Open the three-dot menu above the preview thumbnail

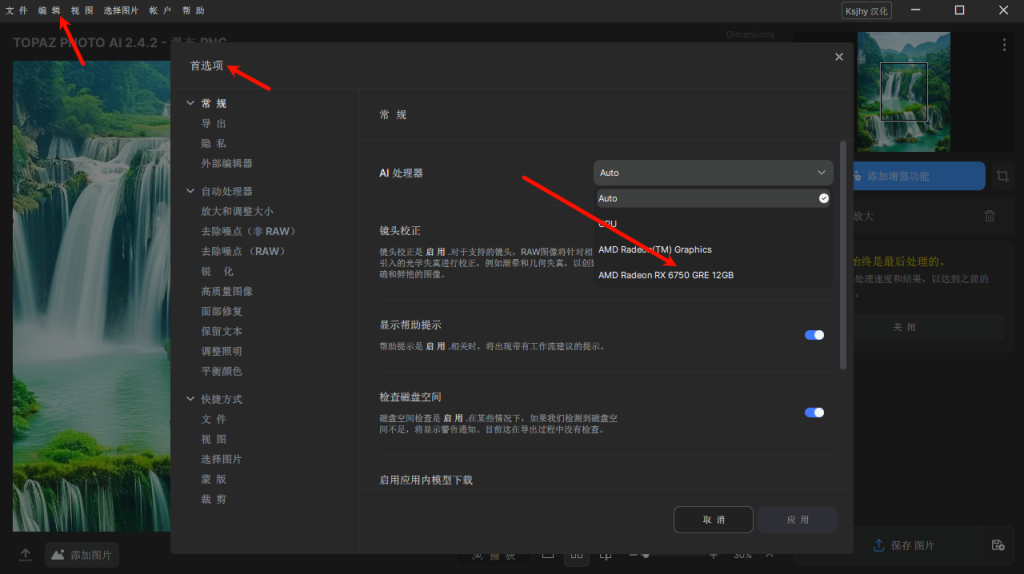tap(1004, 45)
